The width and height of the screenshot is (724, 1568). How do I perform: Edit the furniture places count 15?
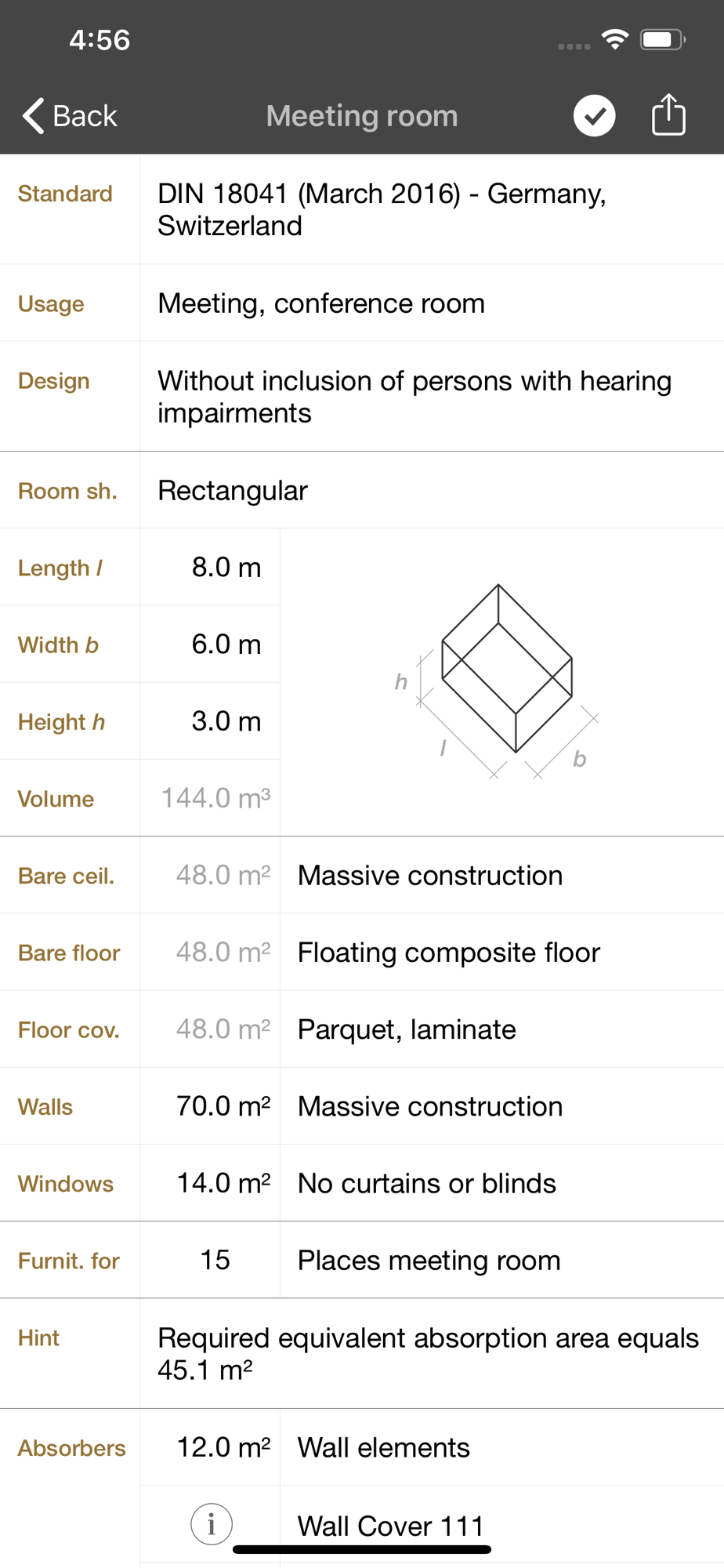(x=210, y=1260)
